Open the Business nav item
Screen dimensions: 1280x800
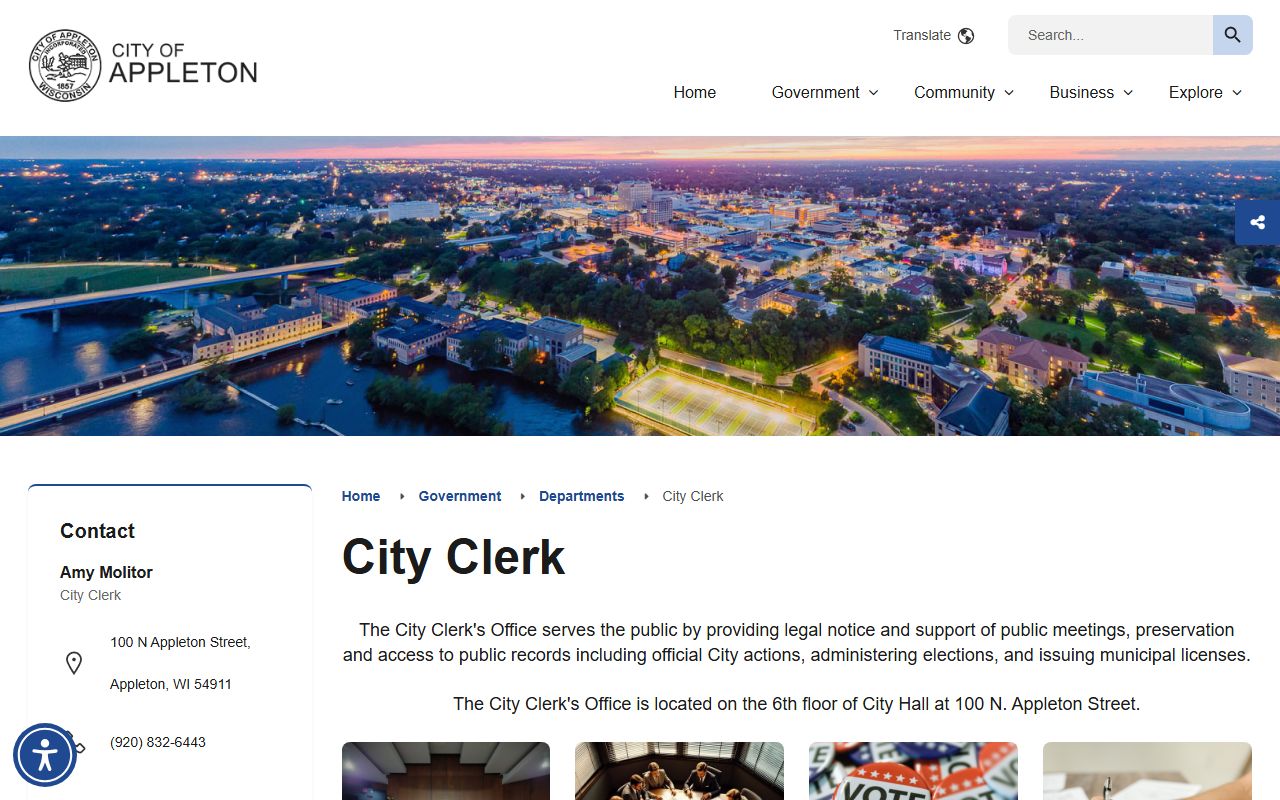click(x=1081, y=92)
